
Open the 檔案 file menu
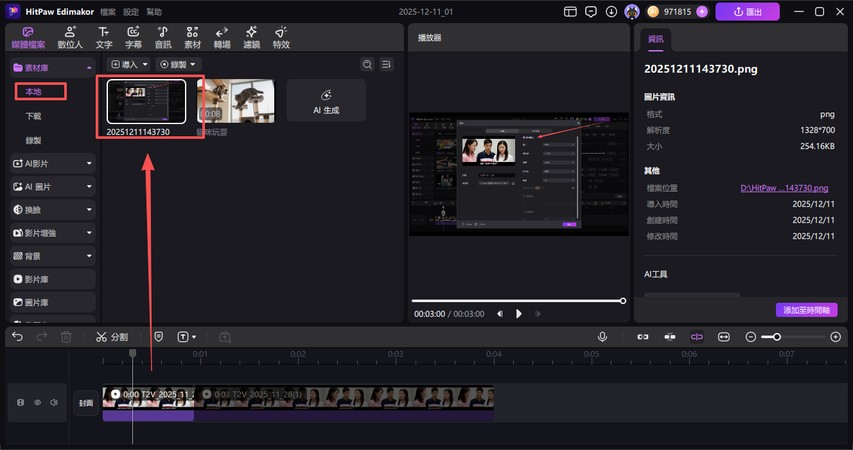[x=107, y=12]
